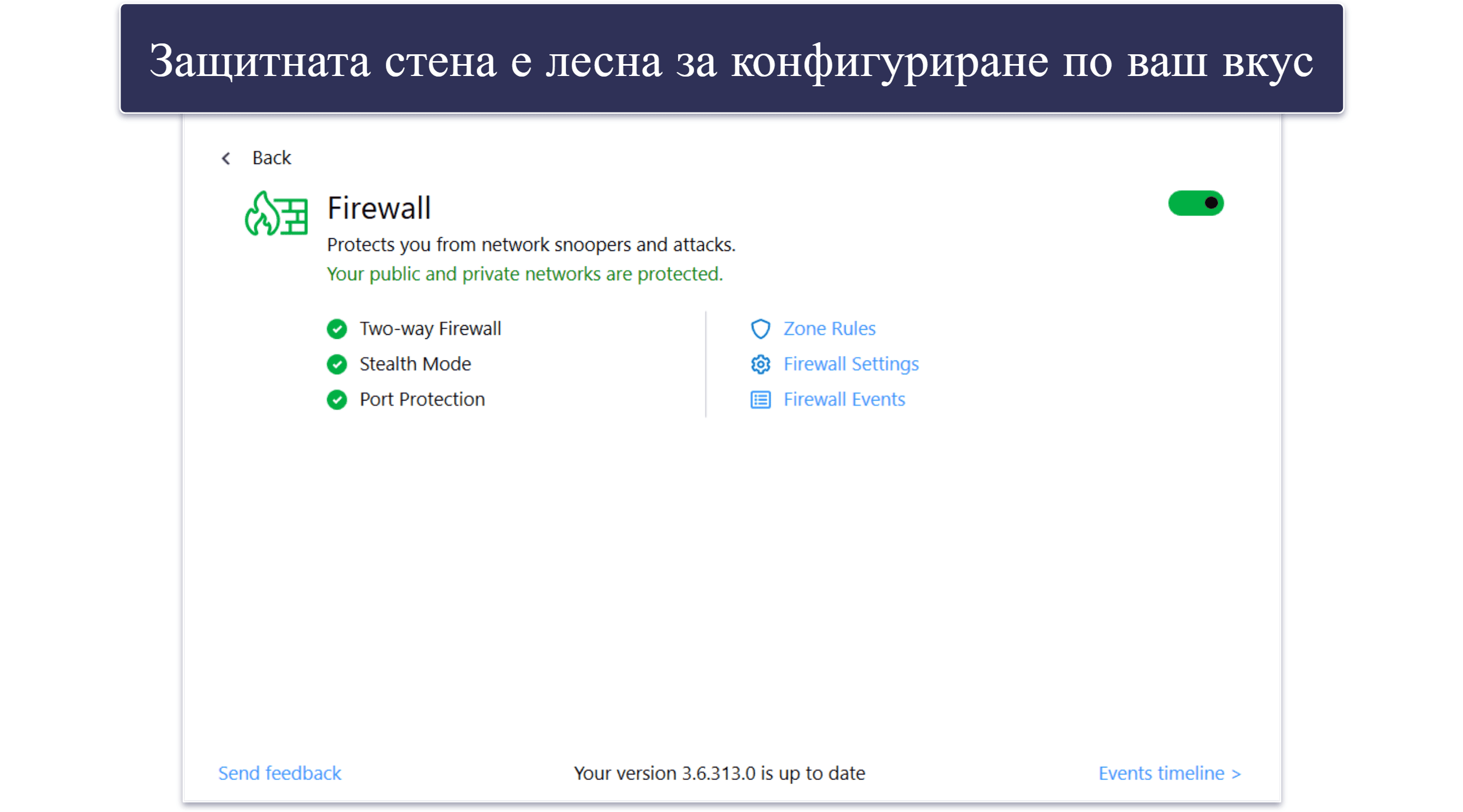Open the Firewall Events link
1463x812 pixels.
pos(844,399)
